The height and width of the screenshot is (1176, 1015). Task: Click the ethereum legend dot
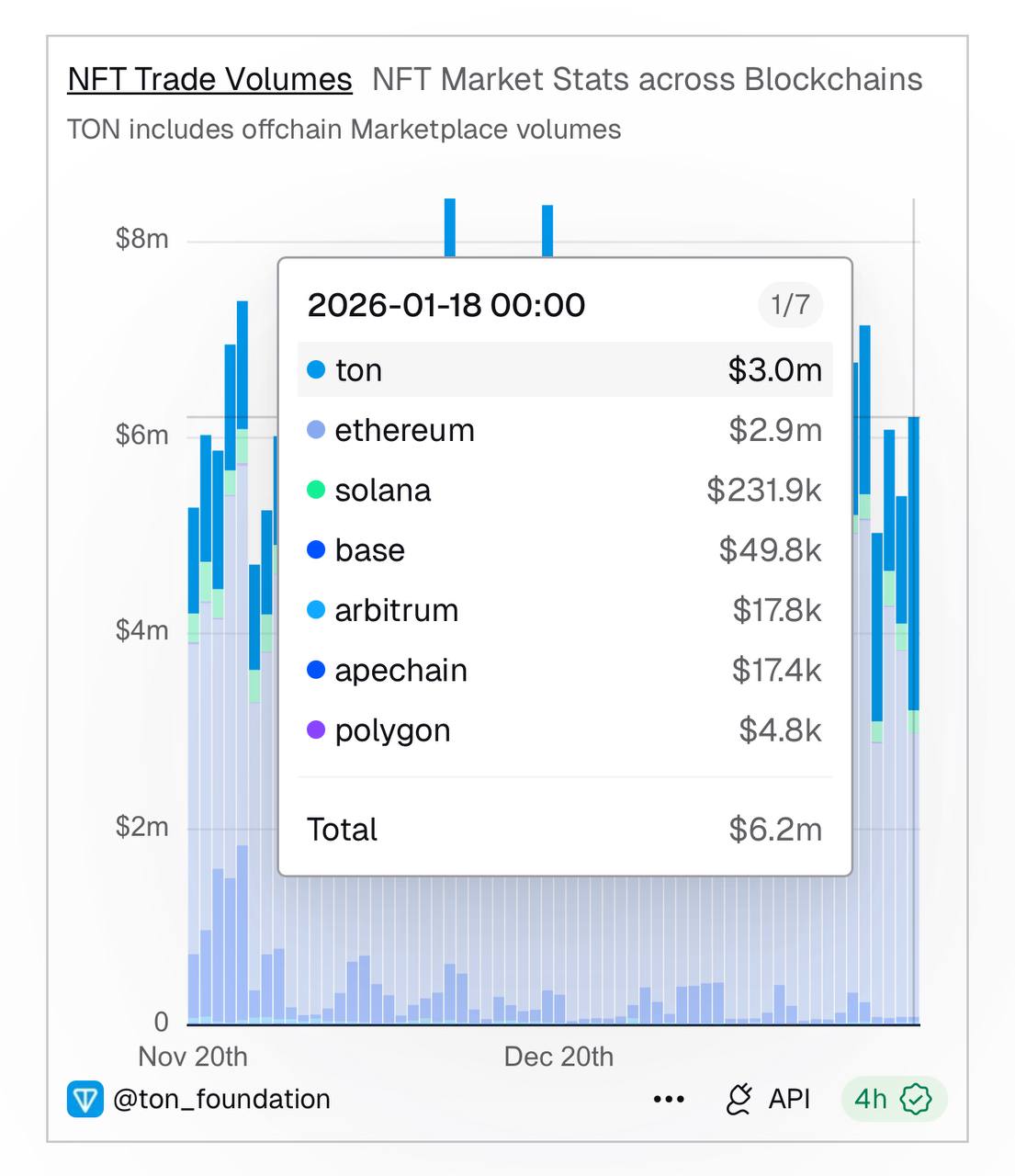point(316,430)
